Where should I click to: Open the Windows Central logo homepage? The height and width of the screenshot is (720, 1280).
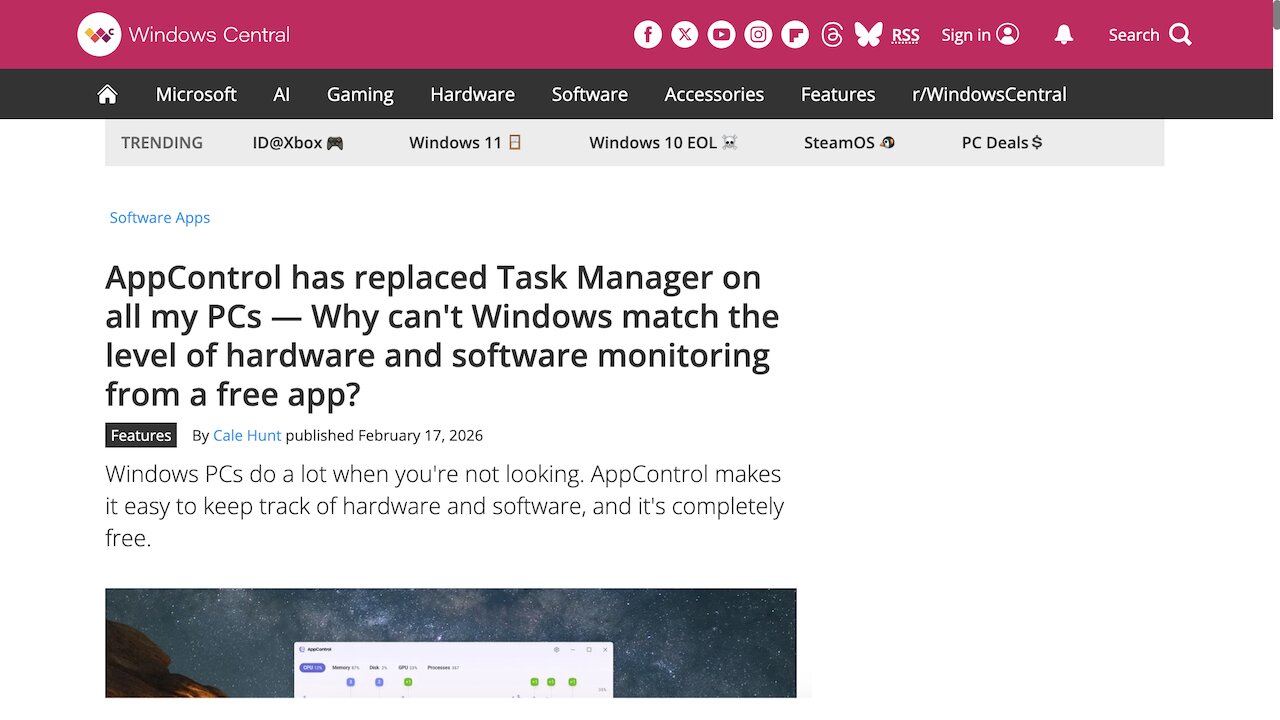click(x=184, y=35)
